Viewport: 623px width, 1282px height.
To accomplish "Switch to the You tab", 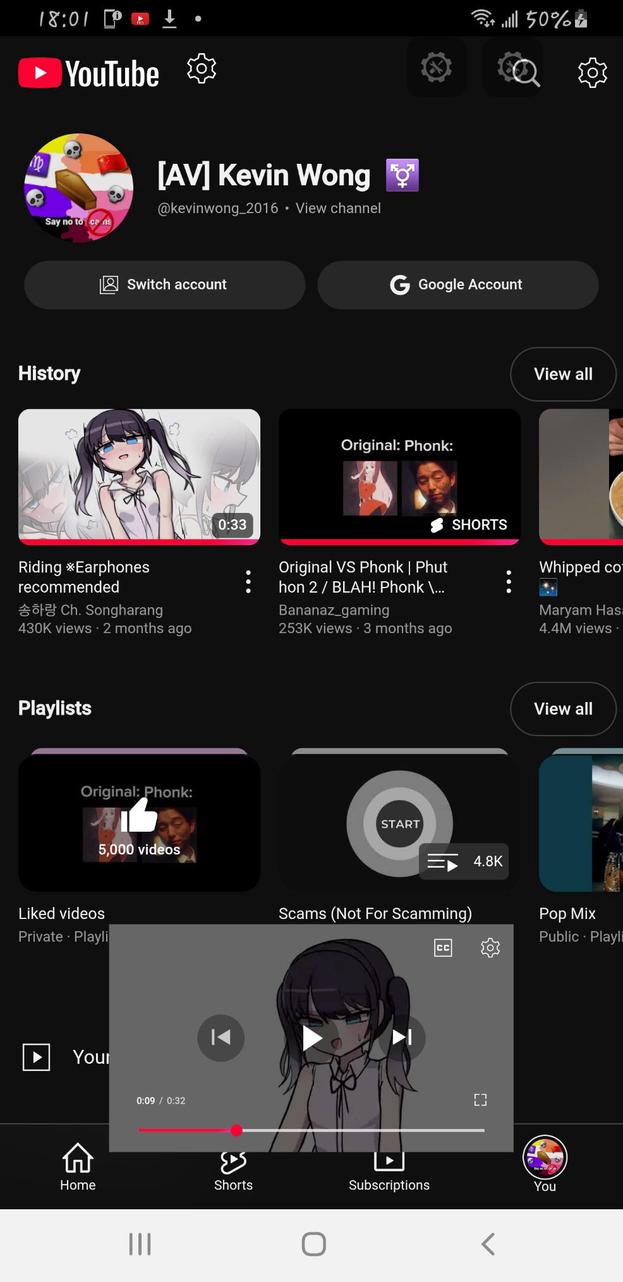I will (545, 1165).
